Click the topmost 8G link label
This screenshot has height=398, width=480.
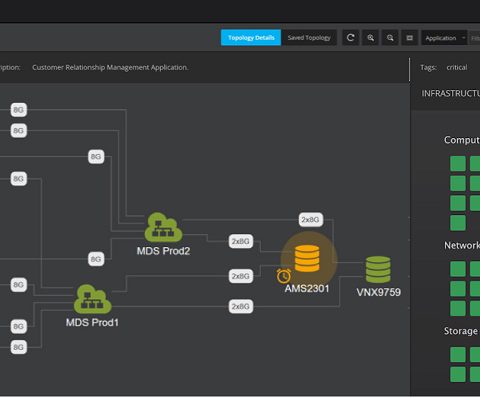[19, 110]
